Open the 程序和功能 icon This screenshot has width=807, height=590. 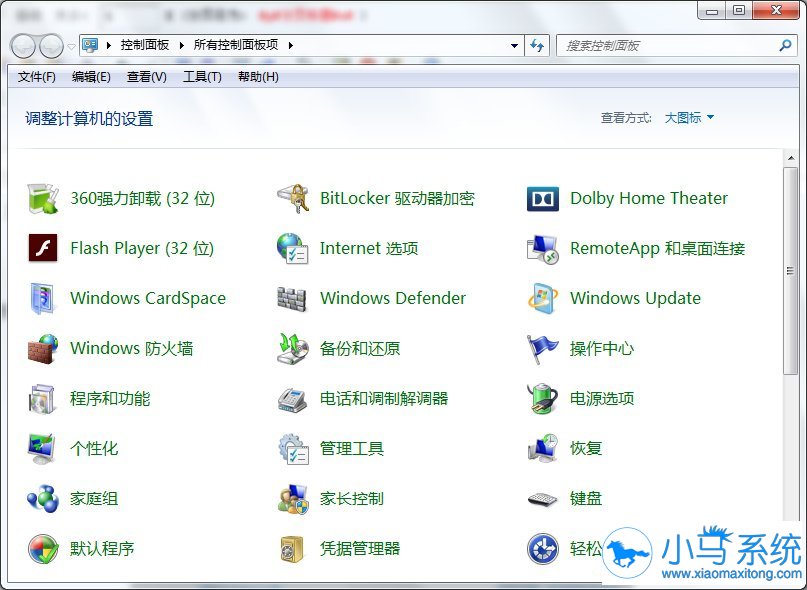(42, 398)
